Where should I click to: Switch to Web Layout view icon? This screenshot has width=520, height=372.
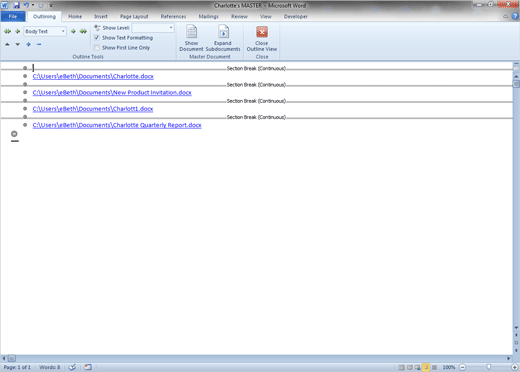tap(418, 367)
